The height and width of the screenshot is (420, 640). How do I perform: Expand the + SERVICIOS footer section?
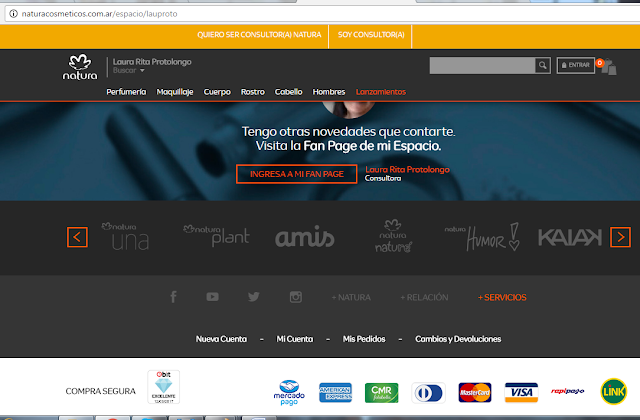tap(502, 298)
